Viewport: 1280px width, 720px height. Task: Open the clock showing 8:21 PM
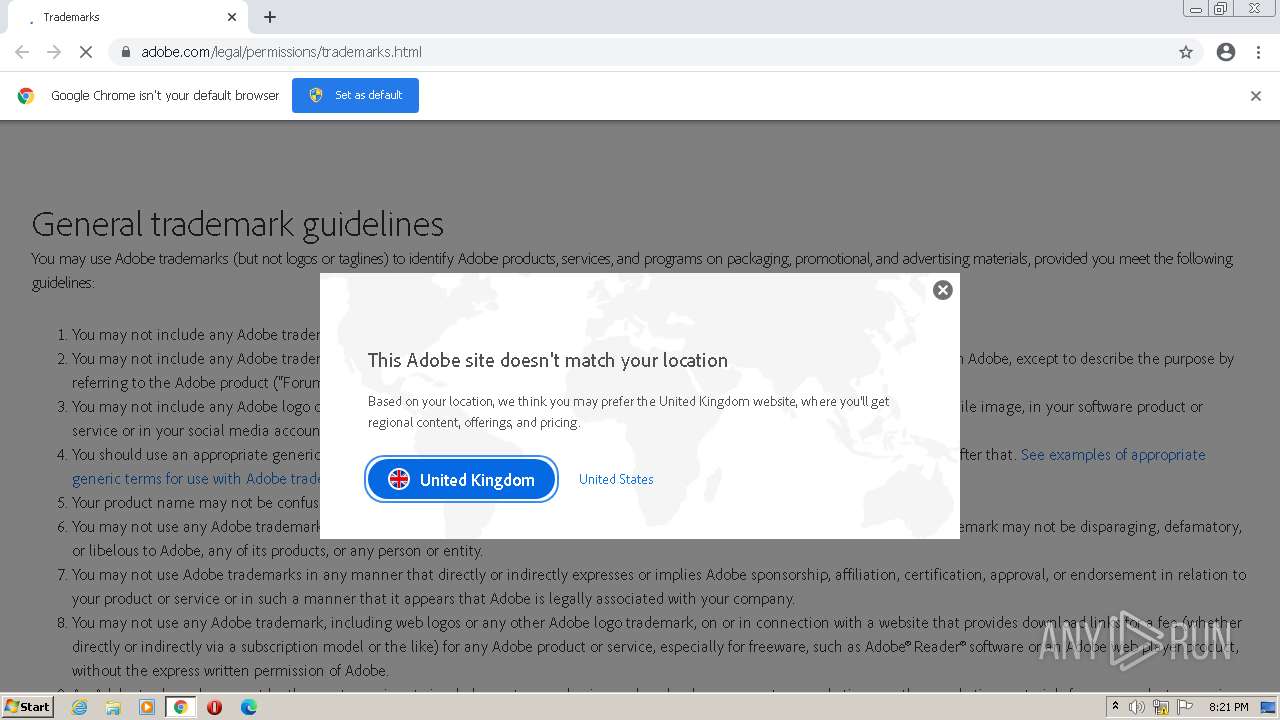[1228, 707]
